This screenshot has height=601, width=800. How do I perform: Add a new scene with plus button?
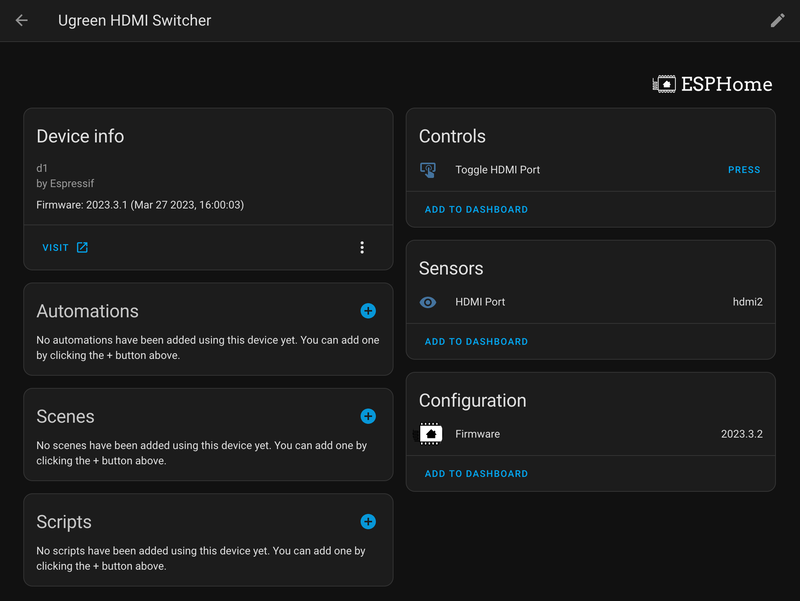point(368,416)
